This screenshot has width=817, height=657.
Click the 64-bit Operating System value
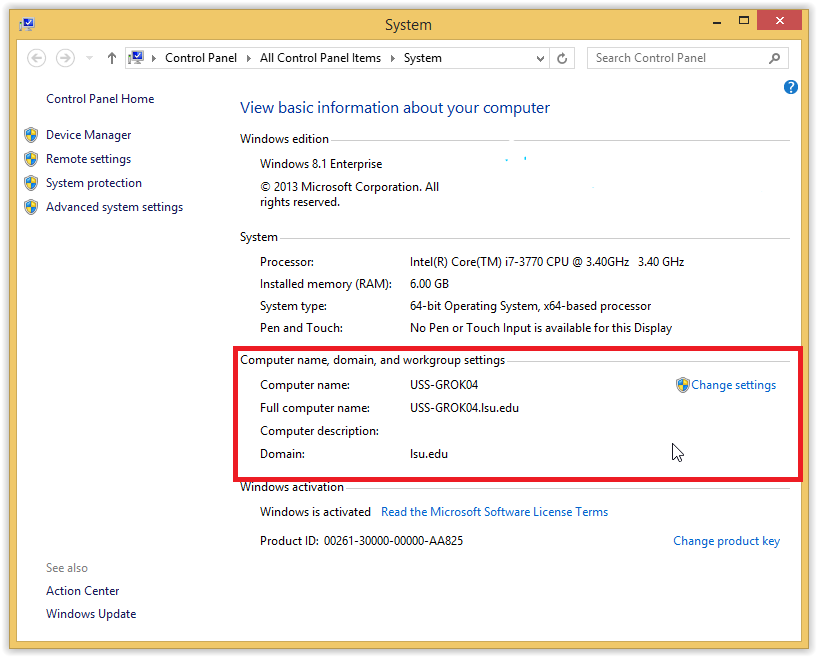530,306
